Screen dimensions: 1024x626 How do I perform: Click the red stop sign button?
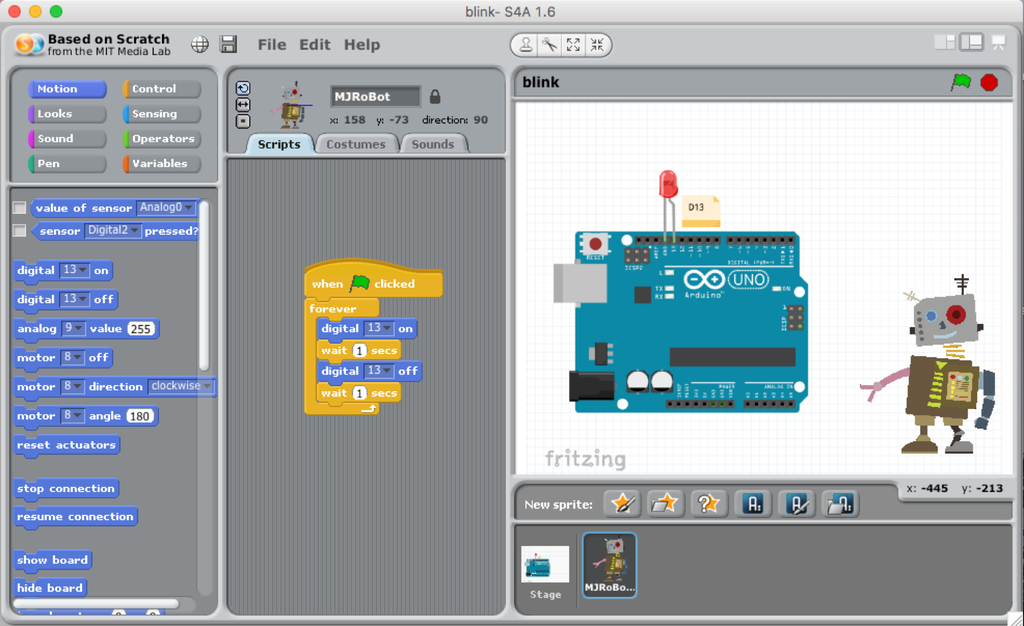tap(989, 82)
